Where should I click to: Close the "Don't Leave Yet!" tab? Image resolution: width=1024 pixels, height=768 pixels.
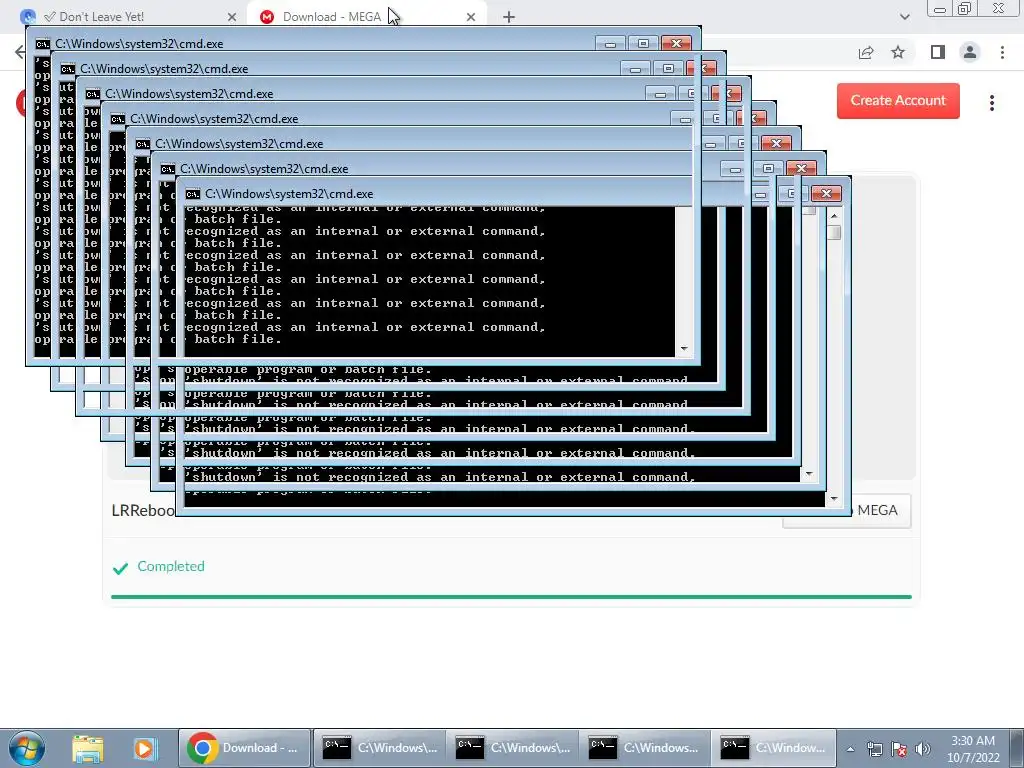tap(232, 17)
